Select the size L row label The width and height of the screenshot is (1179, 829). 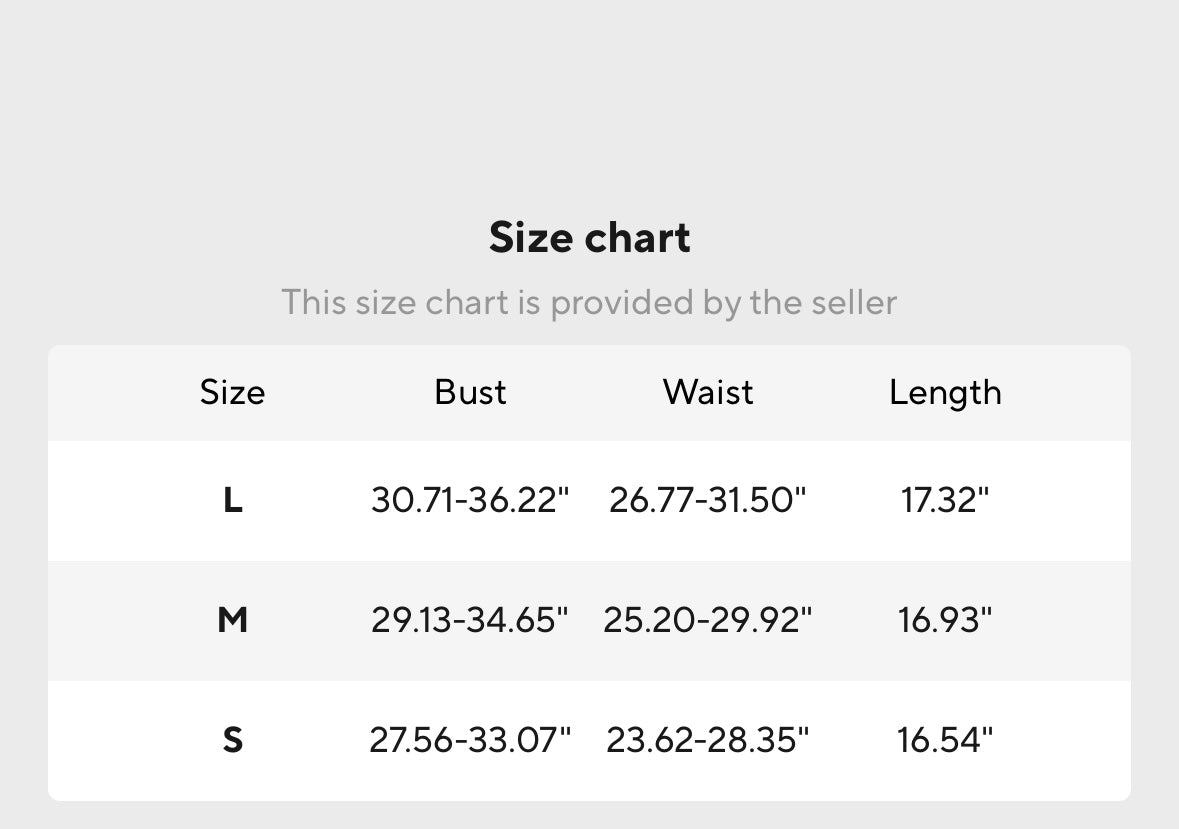point(232,500)
